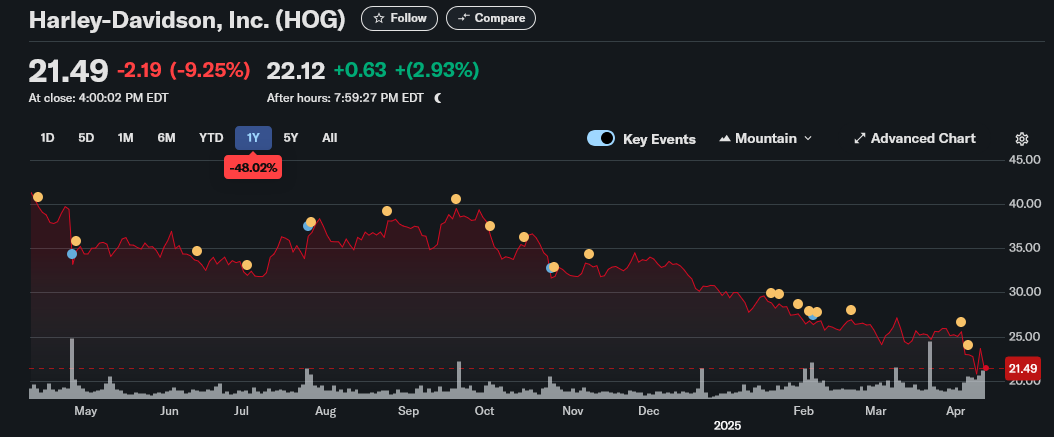Click the 45.00 axis label
Viewport: 1054px width, 437px height.
tap(1024, 160)
